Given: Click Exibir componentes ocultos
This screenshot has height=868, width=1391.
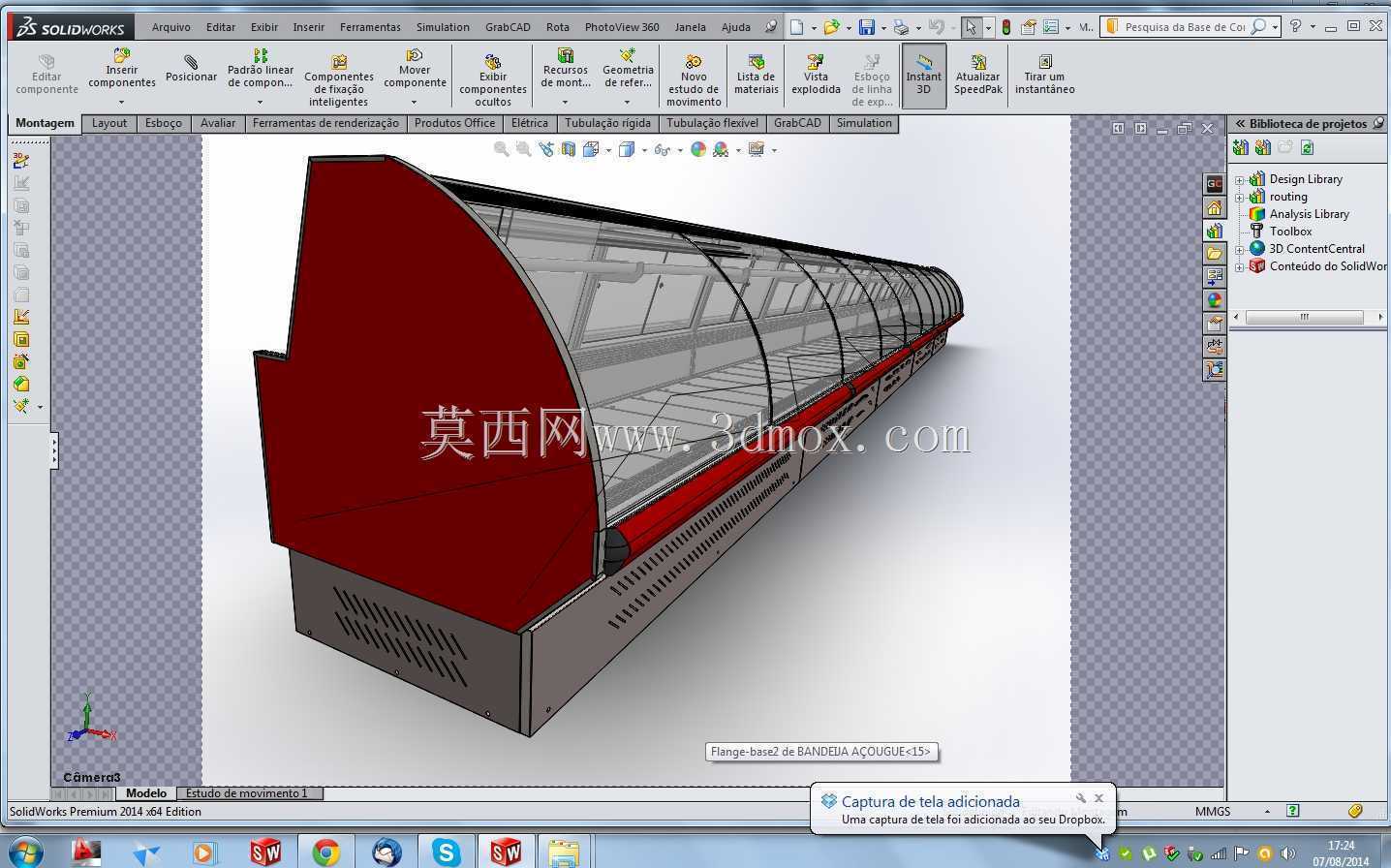Looking at the screenshot, I should point(493,81).
